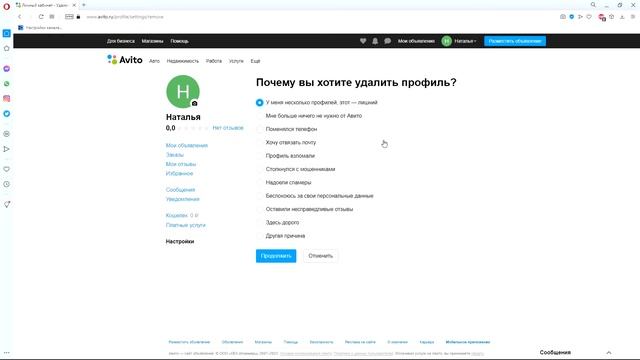The width and height of the screenshot is (640, 360).
Task: Expand the Сообщения chat panel chevron
Action: coord(609,353)
